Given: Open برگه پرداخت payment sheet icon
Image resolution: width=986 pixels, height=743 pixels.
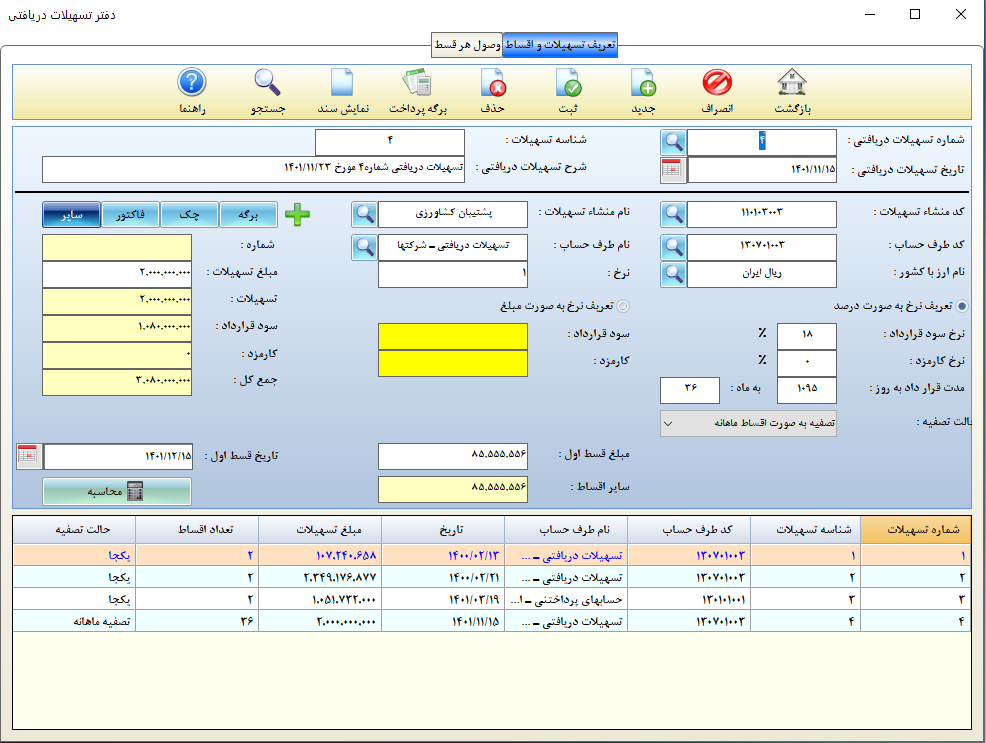Looking at the screenshot, I should tap(417, 84).
